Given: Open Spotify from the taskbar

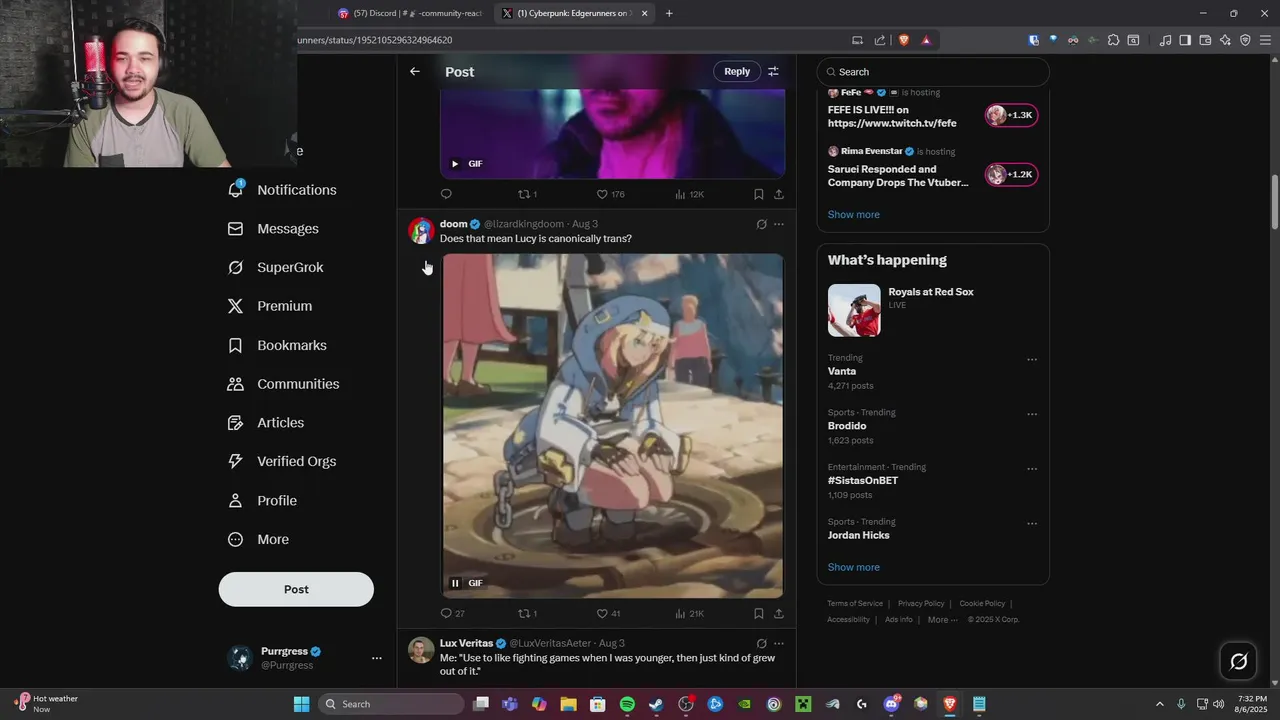Looking at the screenshot, I should (627, 704).
